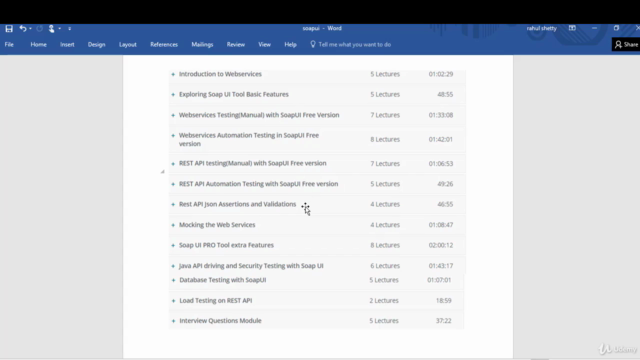Click Interview Questions Module text

point(220,321)
